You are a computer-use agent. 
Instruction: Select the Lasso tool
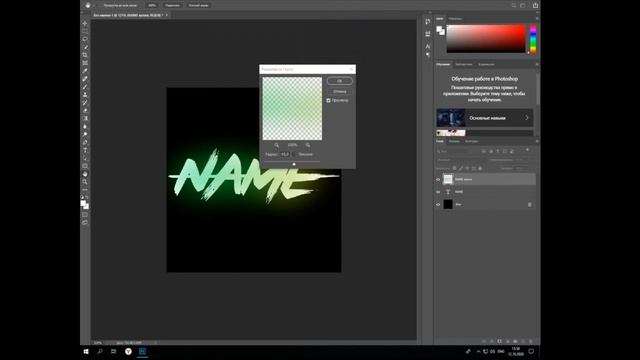pos(85,39)
